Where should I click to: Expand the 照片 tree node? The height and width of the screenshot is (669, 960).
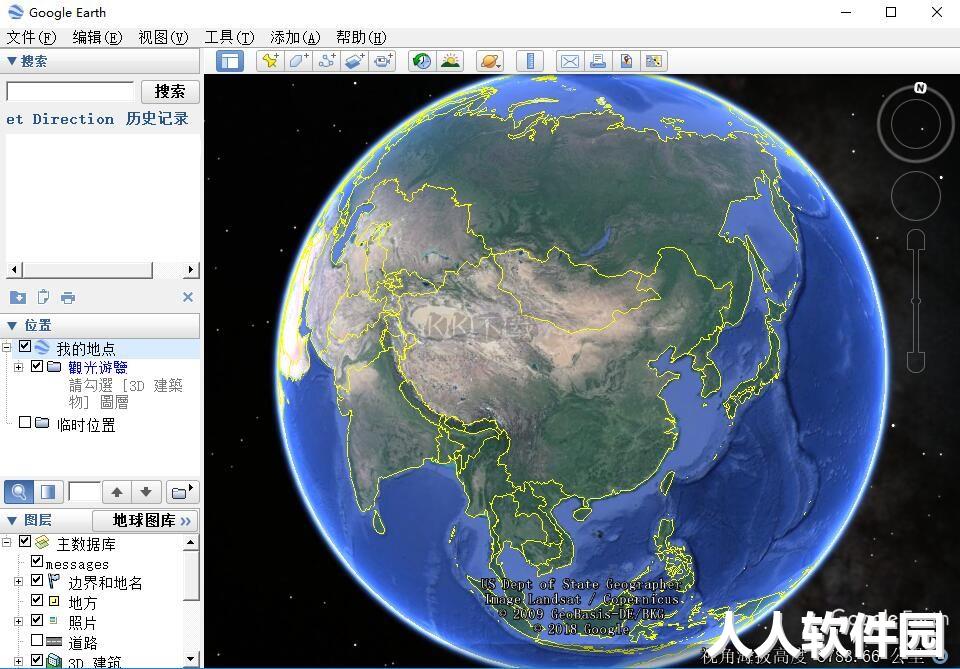pos(18,621)
